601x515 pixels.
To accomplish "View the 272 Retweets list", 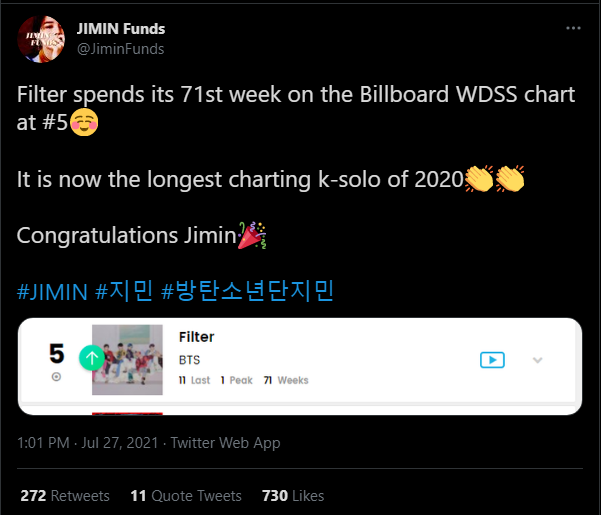I will (x=65, y=495).
